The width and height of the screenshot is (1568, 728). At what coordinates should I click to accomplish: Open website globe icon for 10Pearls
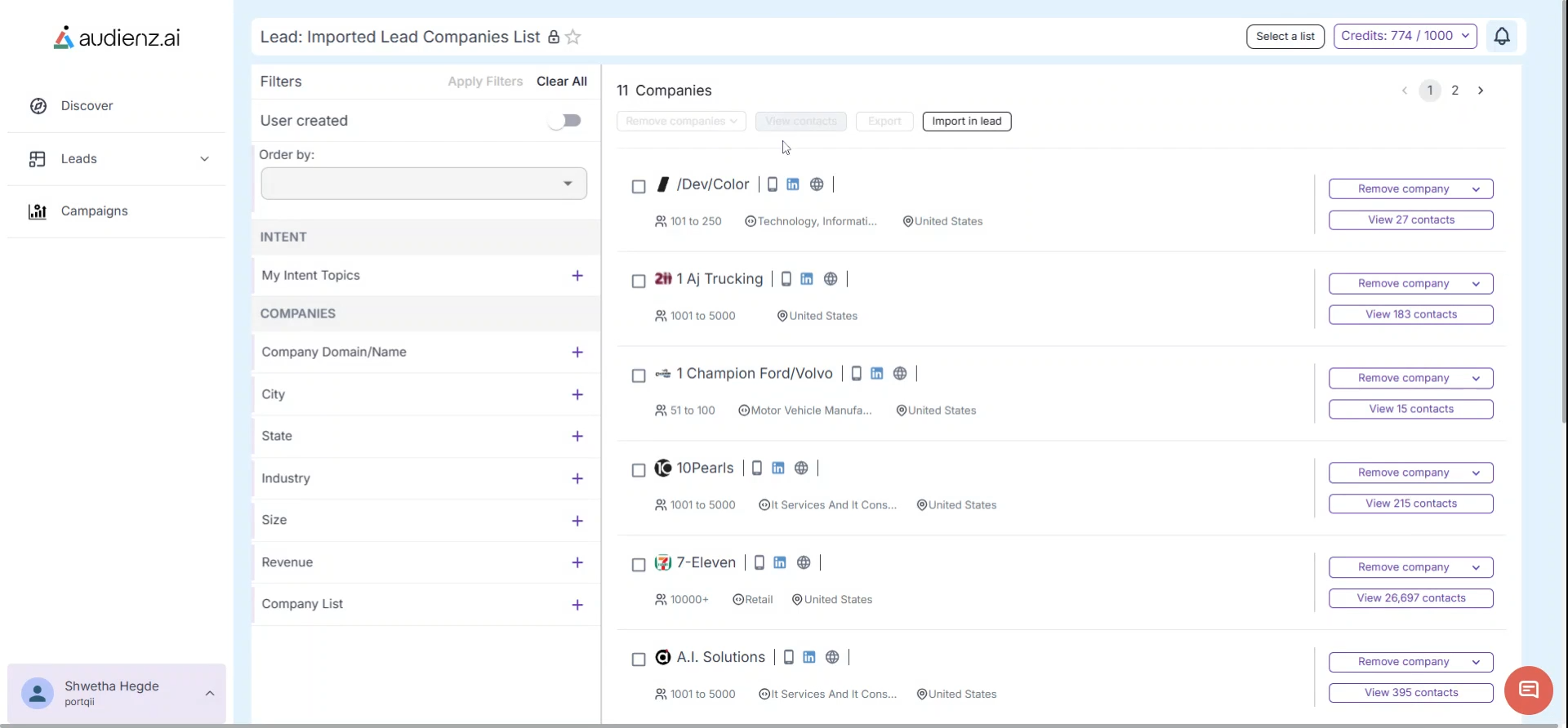[x=801, y=468]
